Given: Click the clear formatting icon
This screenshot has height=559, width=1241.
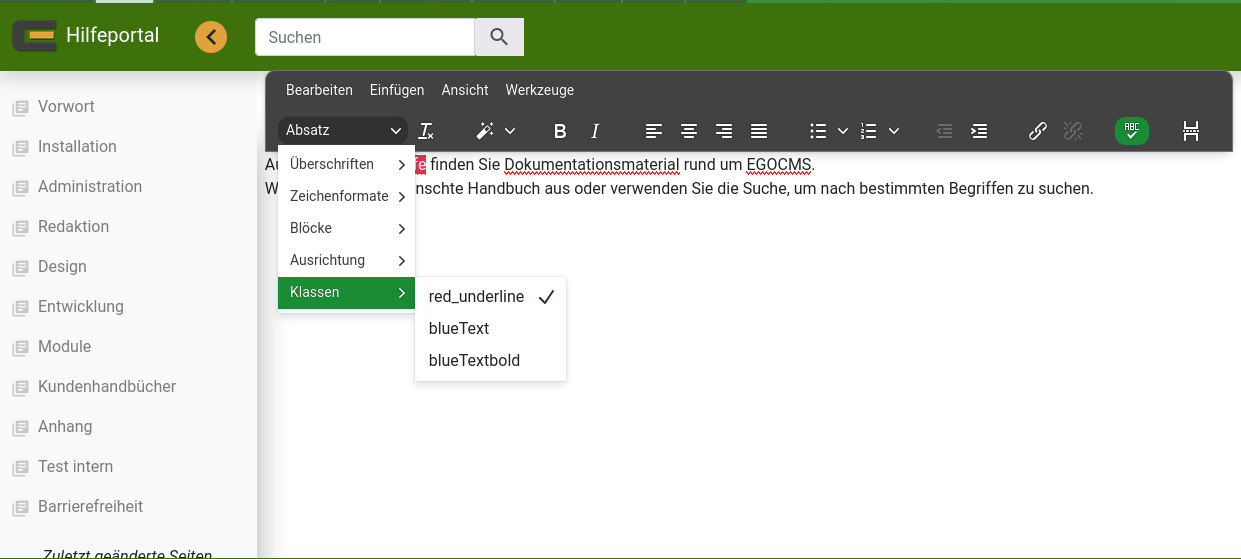Looking at the screenshot, I should (426, 131).
